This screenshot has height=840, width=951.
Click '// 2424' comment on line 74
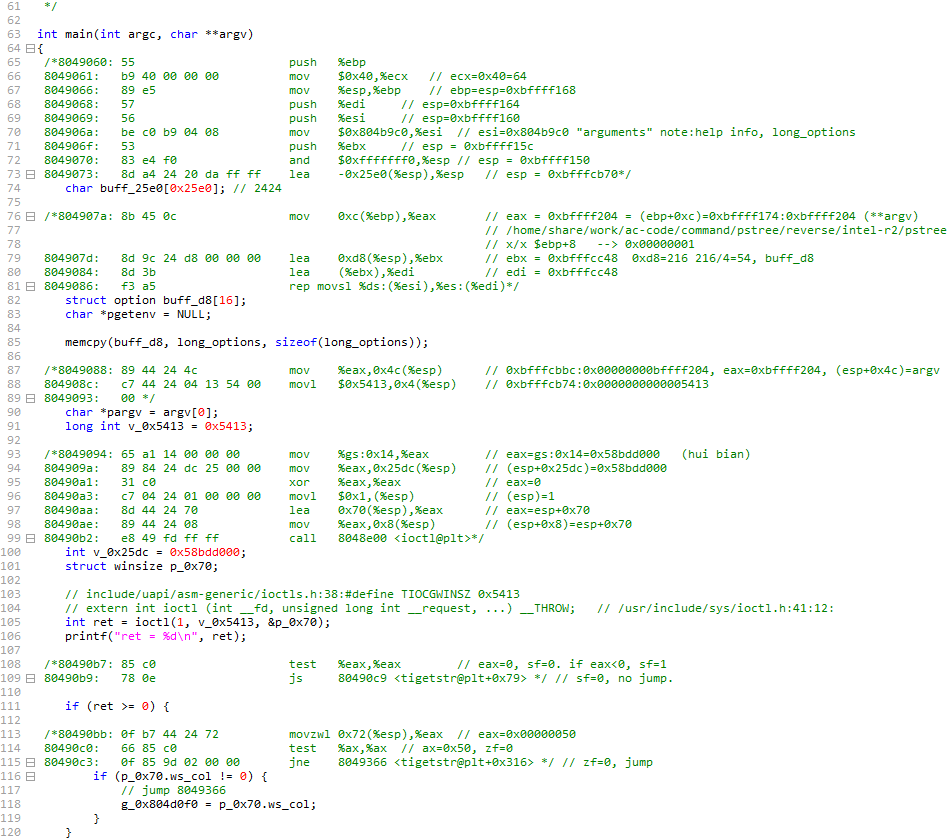[257, 189]
